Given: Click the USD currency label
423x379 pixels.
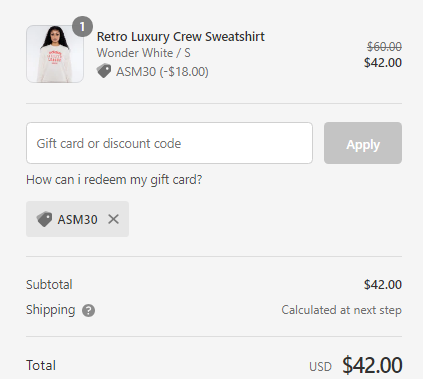Looking at the screenshot, I should point(320,367).
